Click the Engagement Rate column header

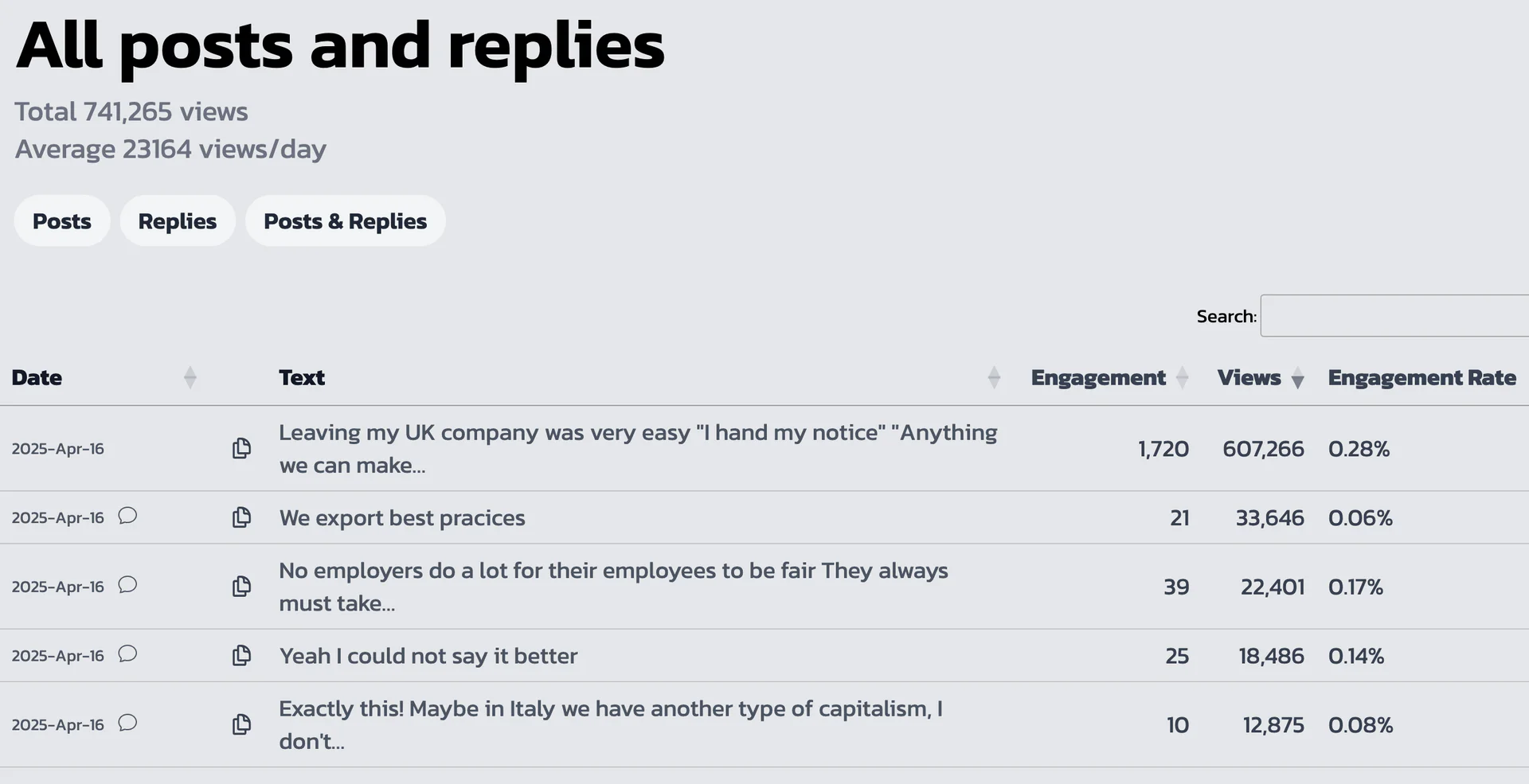click(x=1421, y=377)
